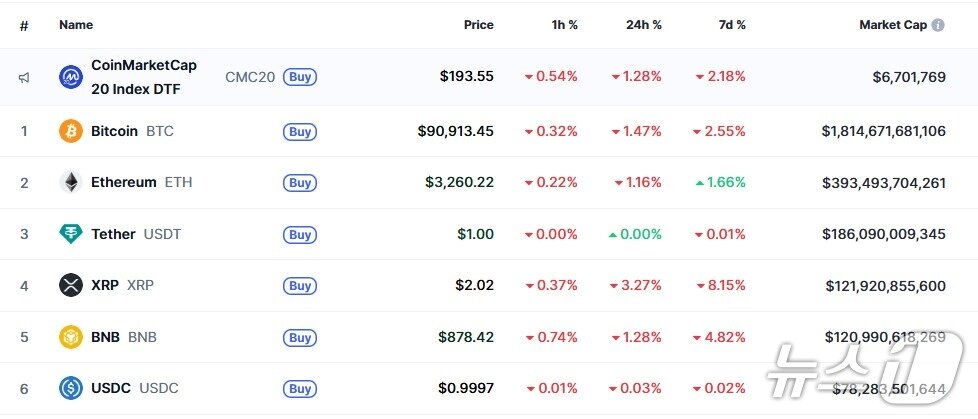Sort by the Name column header
The image size is (978, 419).
(x=76, y=25)
